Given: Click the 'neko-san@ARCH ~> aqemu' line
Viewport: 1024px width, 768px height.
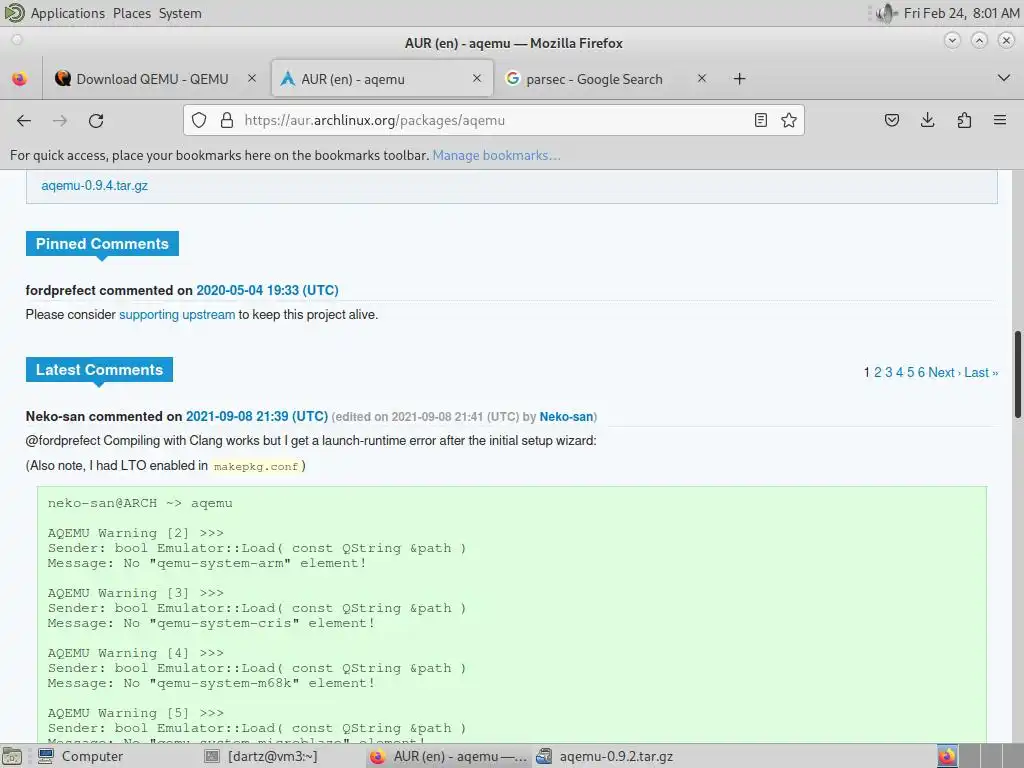Looking at the screenshot, I should coord(140,504).
